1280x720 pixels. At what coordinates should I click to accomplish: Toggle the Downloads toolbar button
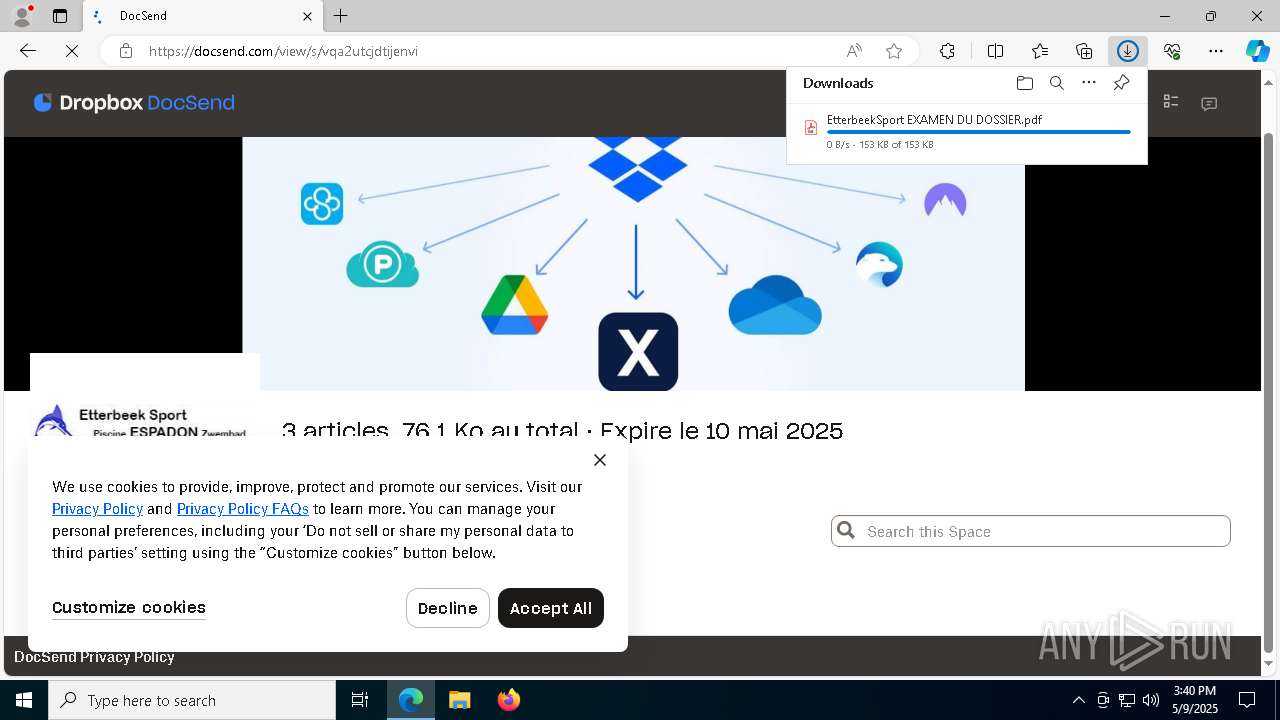click(x=1128, y=51)
